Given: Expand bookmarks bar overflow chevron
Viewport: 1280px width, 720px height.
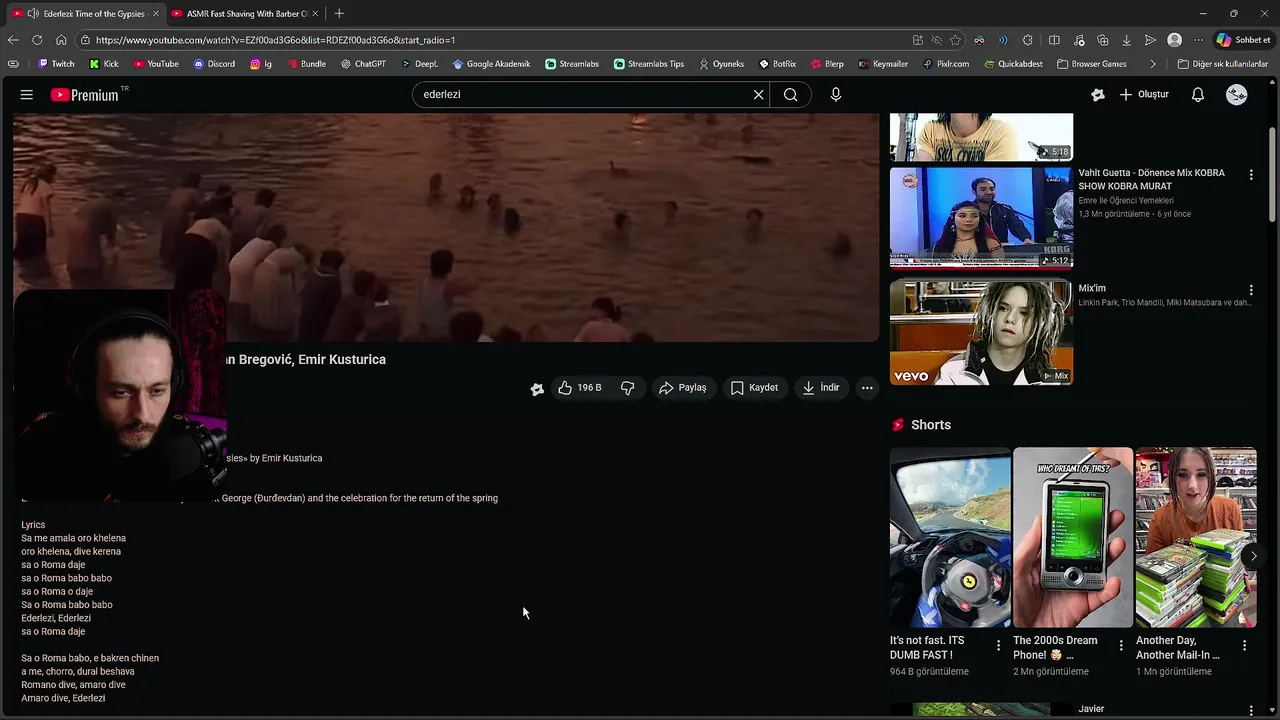Looking at the screenshot, I should (1153, 64).
